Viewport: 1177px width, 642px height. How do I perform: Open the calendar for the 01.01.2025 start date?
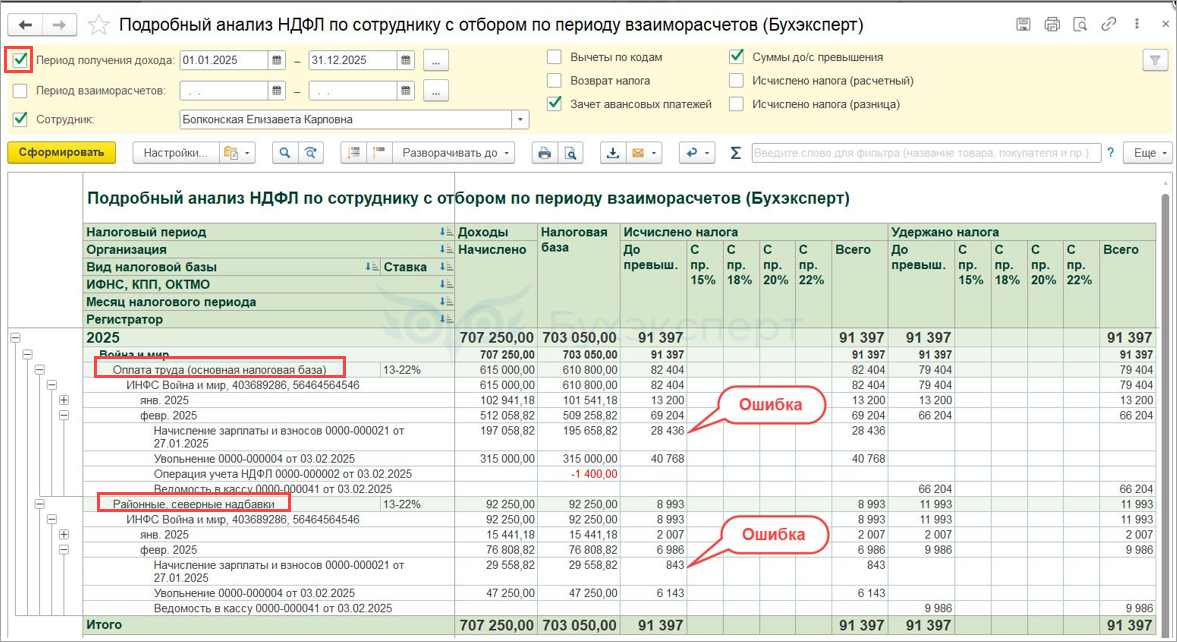coord(276,61)
